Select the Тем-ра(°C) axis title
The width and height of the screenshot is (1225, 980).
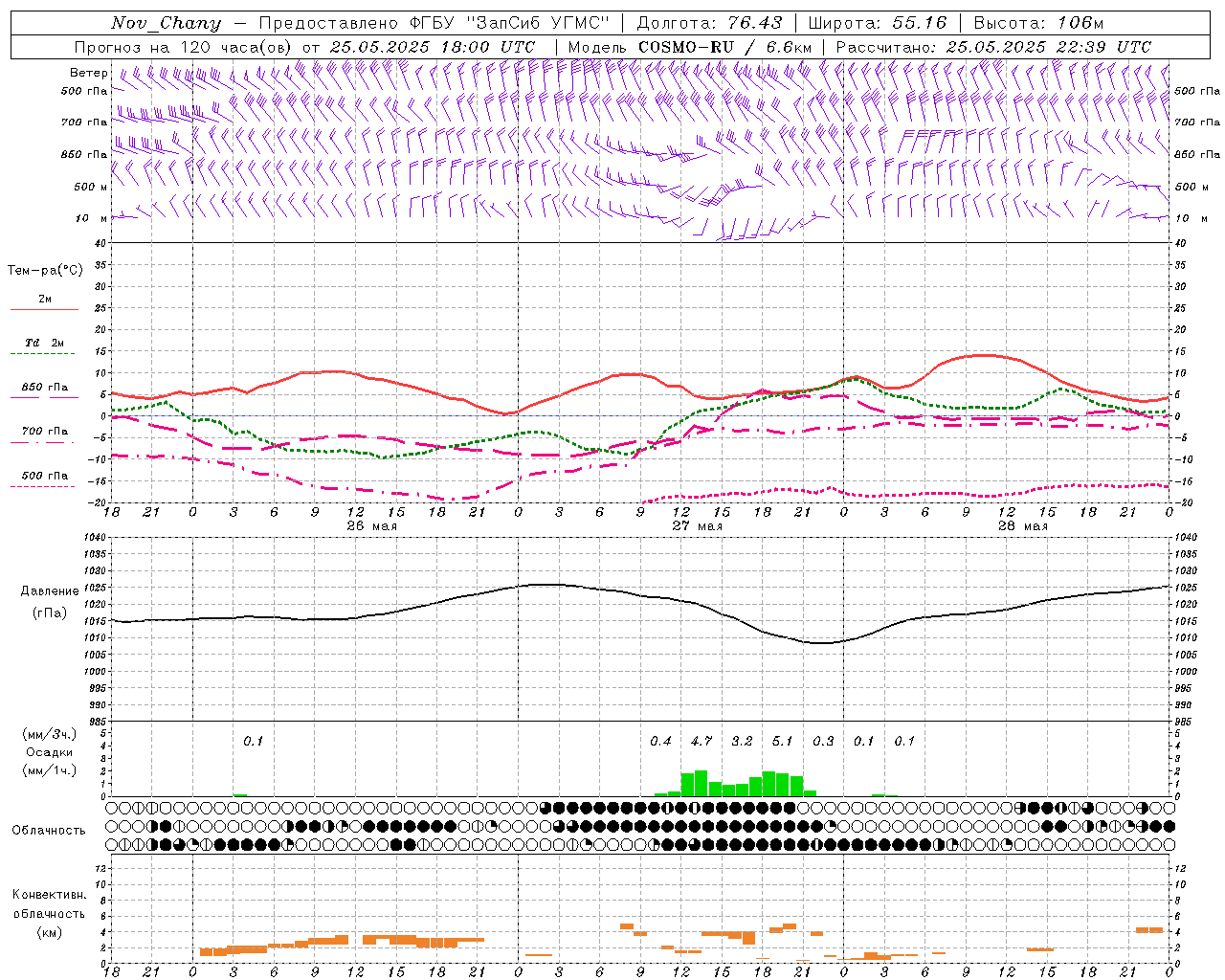(x=45, y=271)
